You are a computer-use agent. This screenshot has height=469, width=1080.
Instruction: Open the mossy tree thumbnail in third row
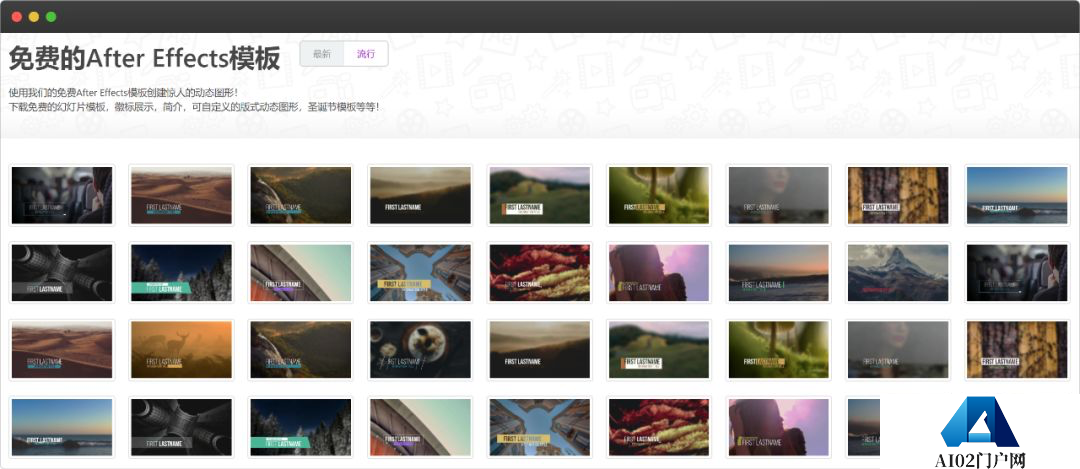tap(779, 349)
